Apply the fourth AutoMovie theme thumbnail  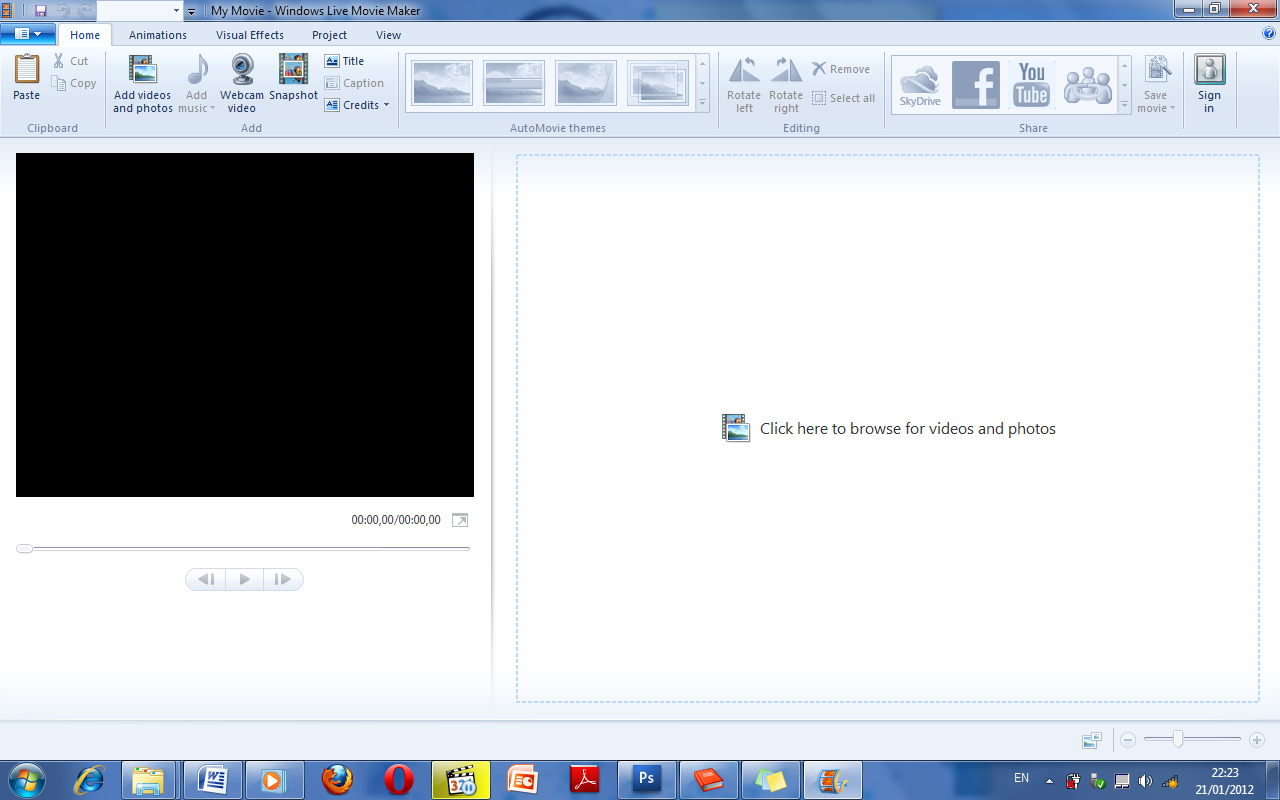[658, 83]
